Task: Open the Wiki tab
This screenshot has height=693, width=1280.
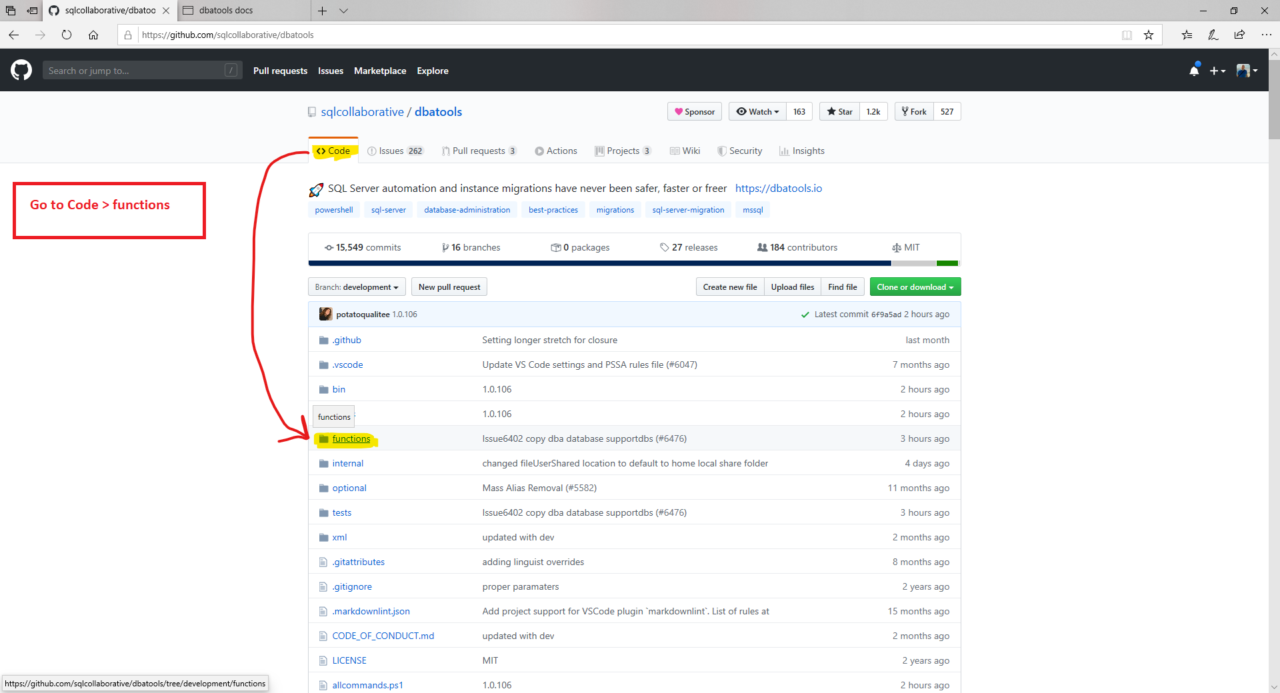Action: (x=685, y=151)
